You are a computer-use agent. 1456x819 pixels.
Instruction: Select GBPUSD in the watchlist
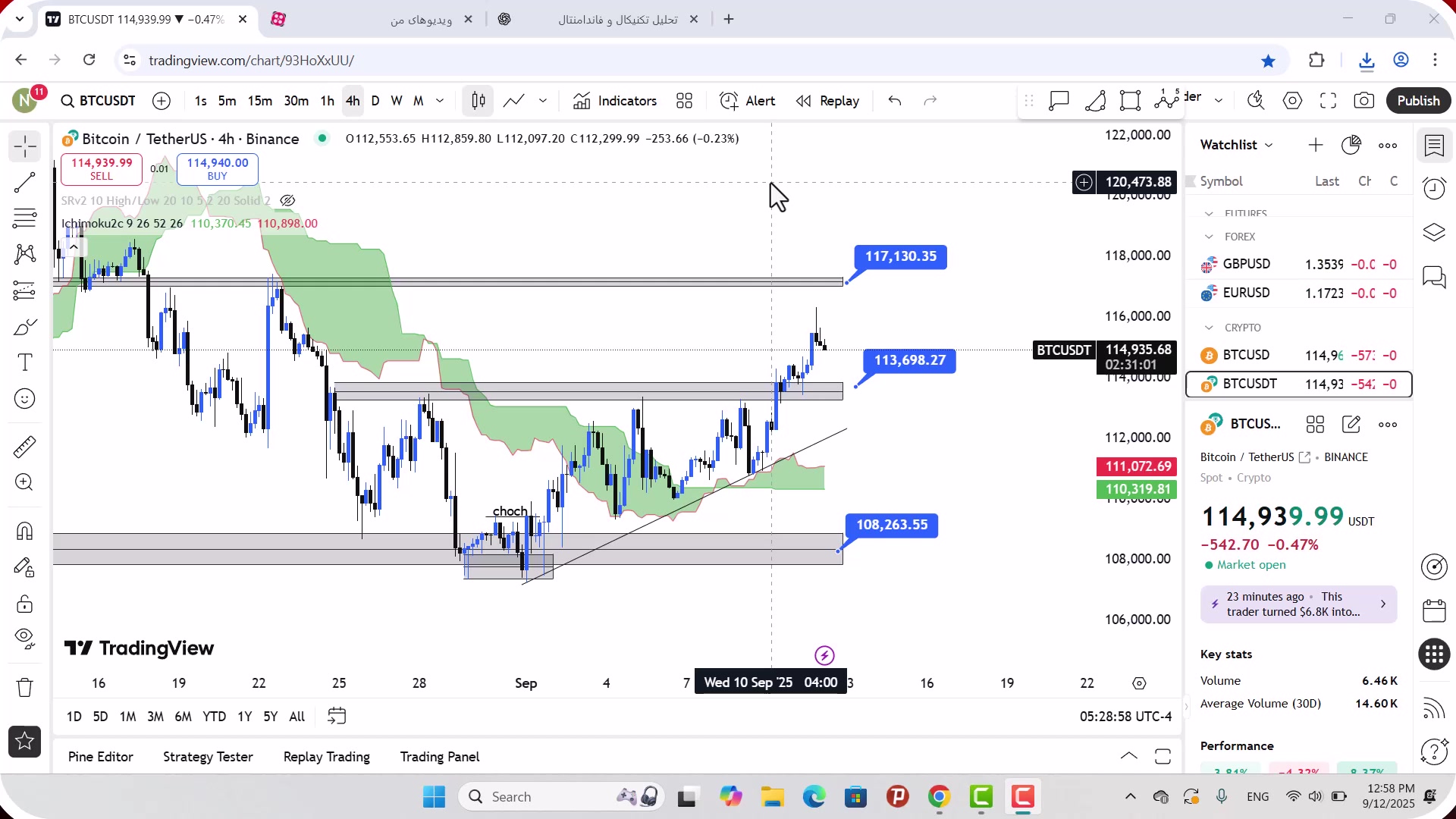pyautogui.click(x=1298, y=265)
